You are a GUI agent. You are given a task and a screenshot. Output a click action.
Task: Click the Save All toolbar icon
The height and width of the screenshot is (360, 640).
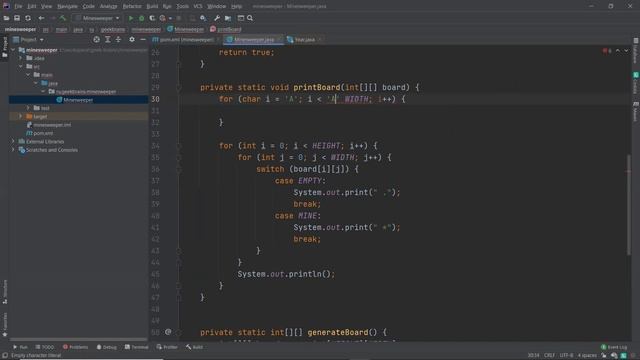point(17,18)
